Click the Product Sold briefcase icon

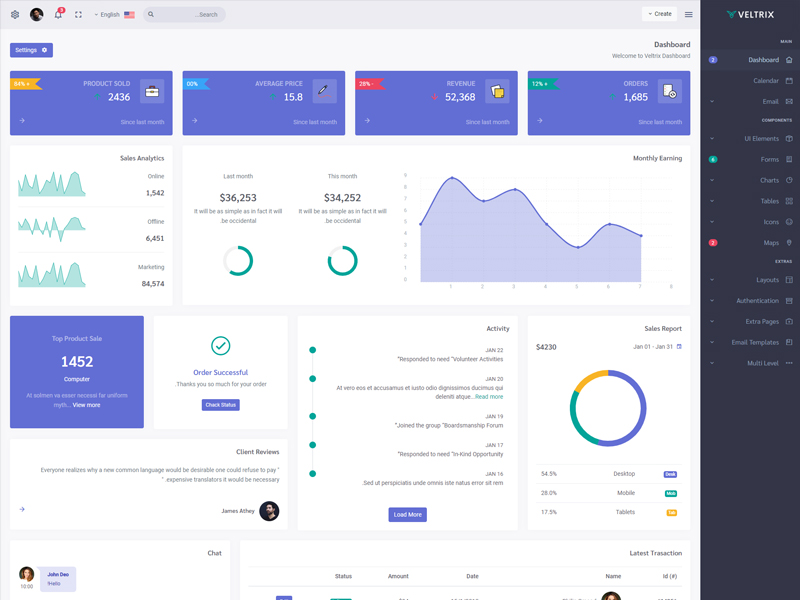[x=152, y=91]
